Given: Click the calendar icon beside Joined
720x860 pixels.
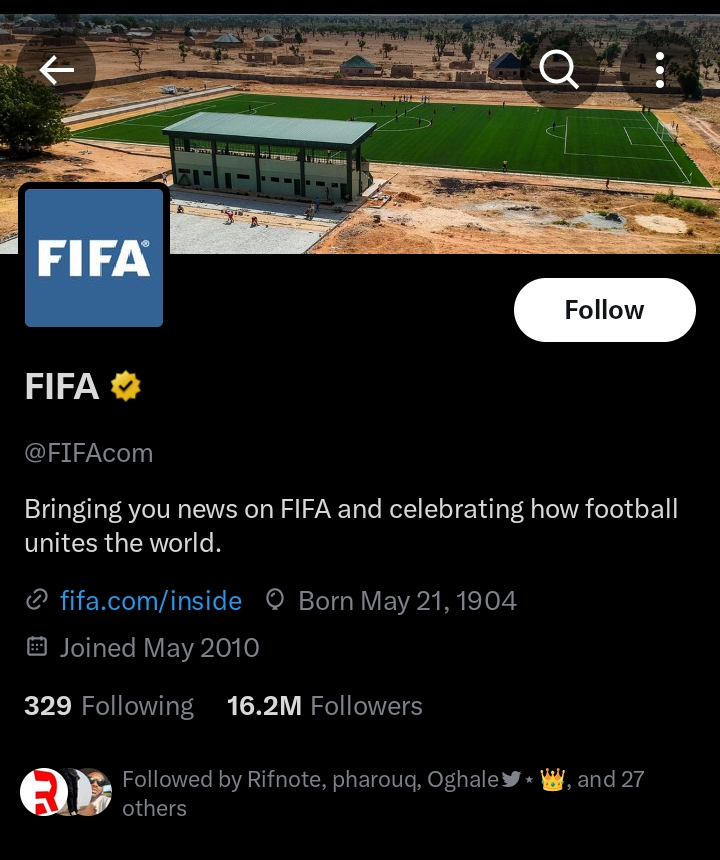Looking at the screenshot, I should point(37,647).
